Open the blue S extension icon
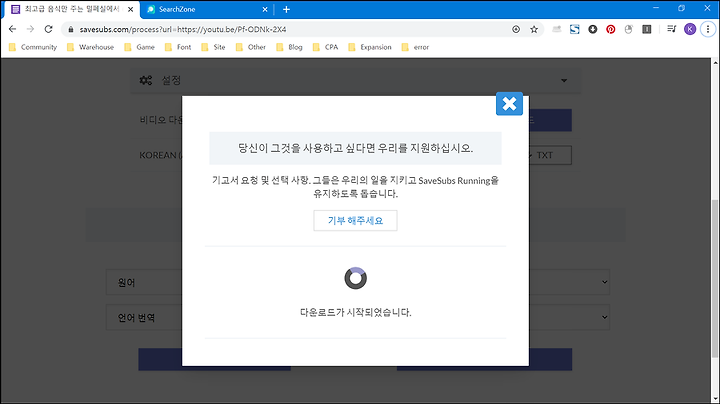This screenshot has width=720, height=404. pyautogui.click(x=574, y=29)
